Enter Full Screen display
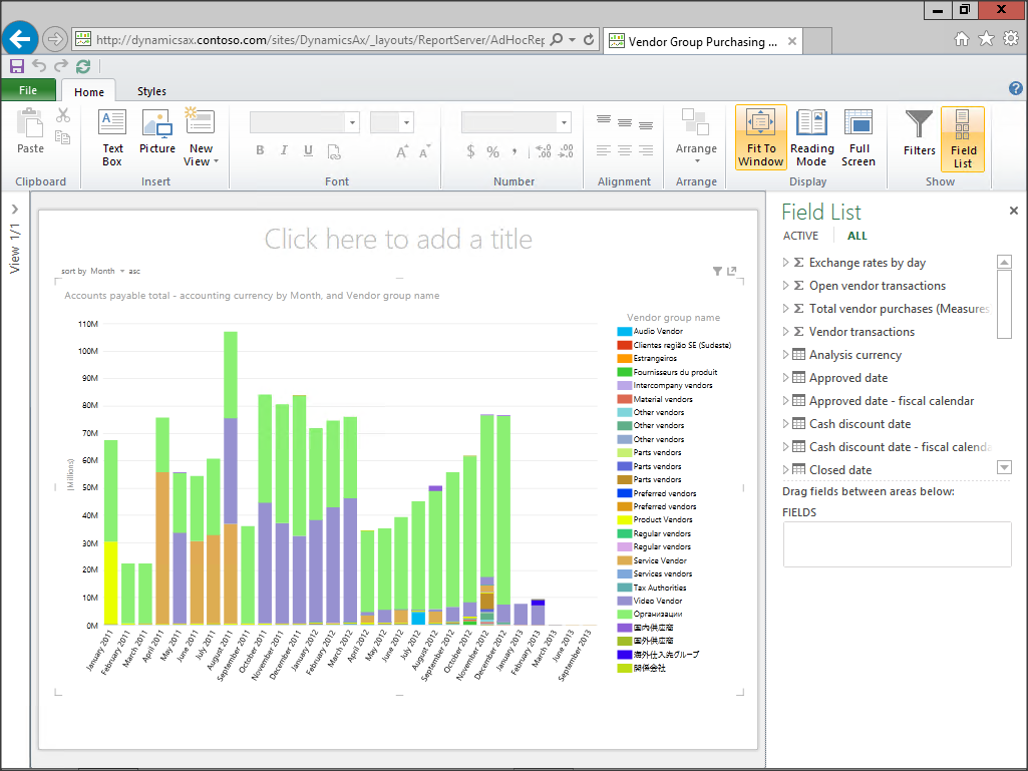1028x771 pixels. (858, 137)
